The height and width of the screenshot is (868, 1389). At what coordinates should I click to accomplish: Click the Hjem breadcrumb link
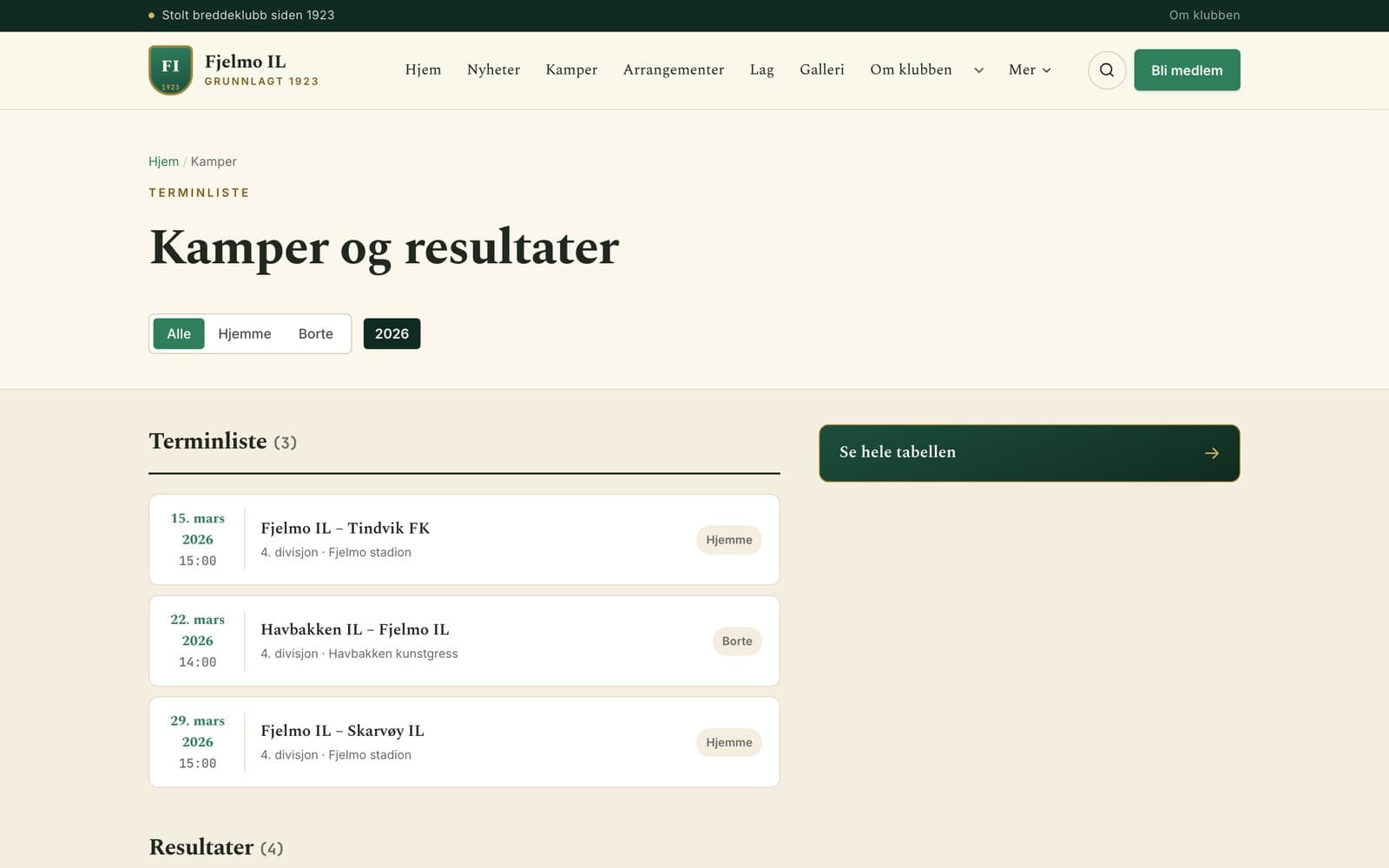coord(163,161)
